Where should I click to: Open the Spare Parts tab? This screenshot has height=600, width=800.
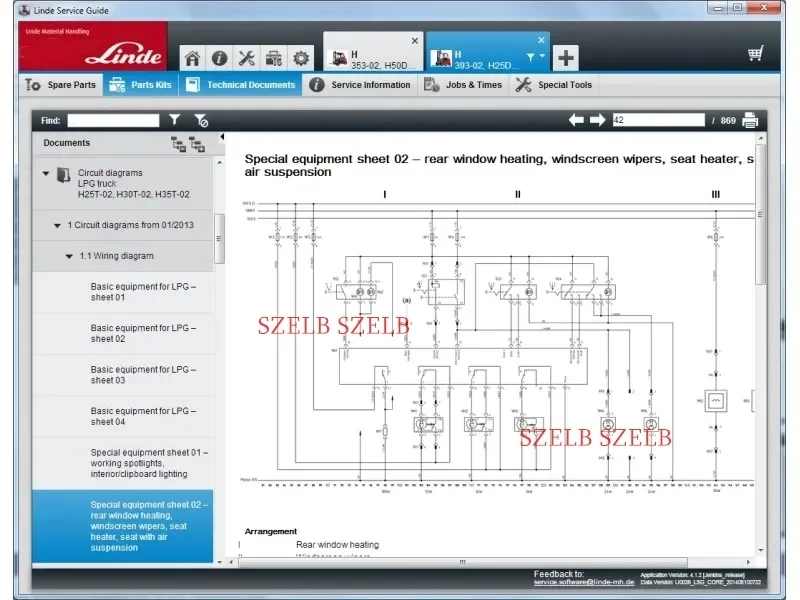coord(61,85)
